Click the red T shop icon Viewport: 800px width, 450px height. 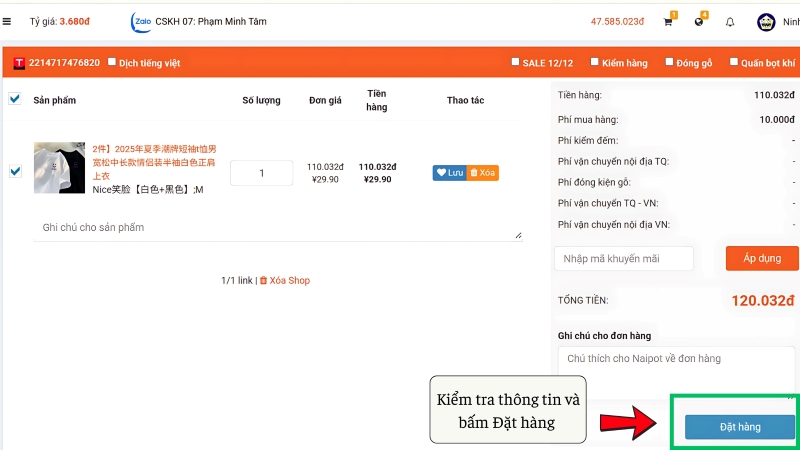(x=18, y=63)
